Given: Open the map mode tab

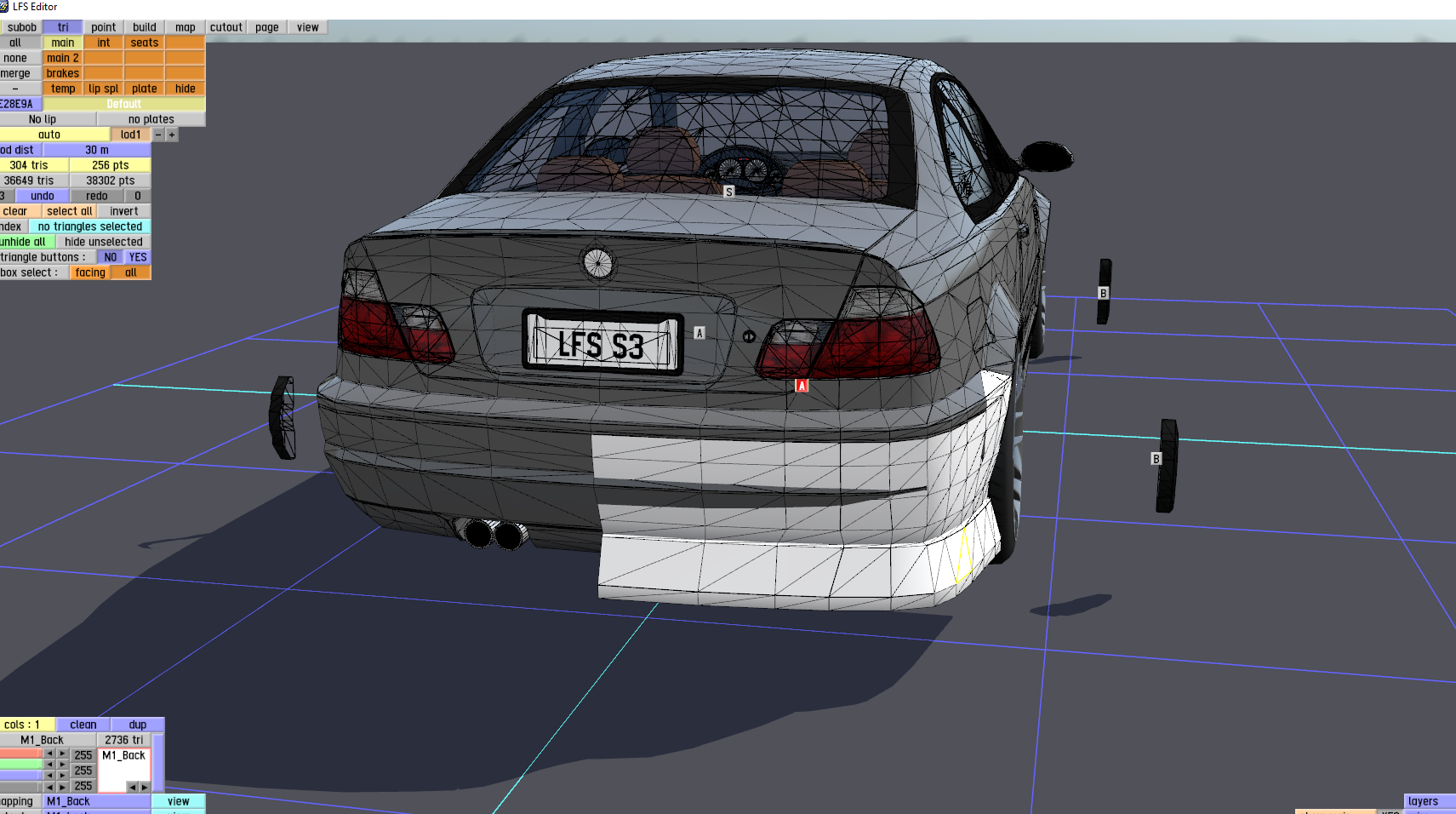Looking at the screenshot, I should click(x=186, y=27).
